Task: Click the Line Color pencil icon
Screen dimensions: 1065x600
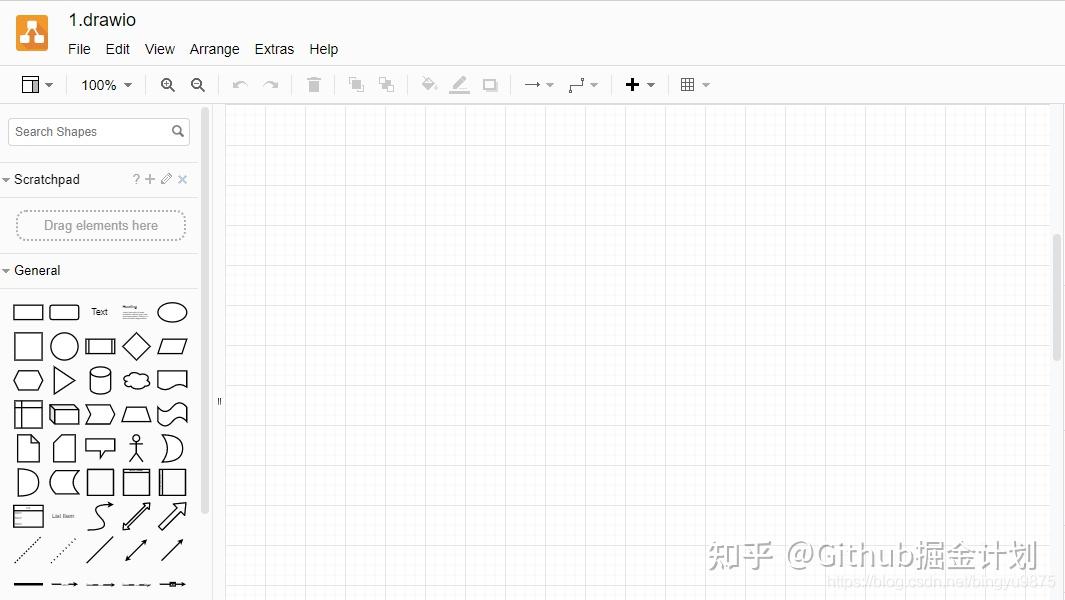Action: click(460, 85)
